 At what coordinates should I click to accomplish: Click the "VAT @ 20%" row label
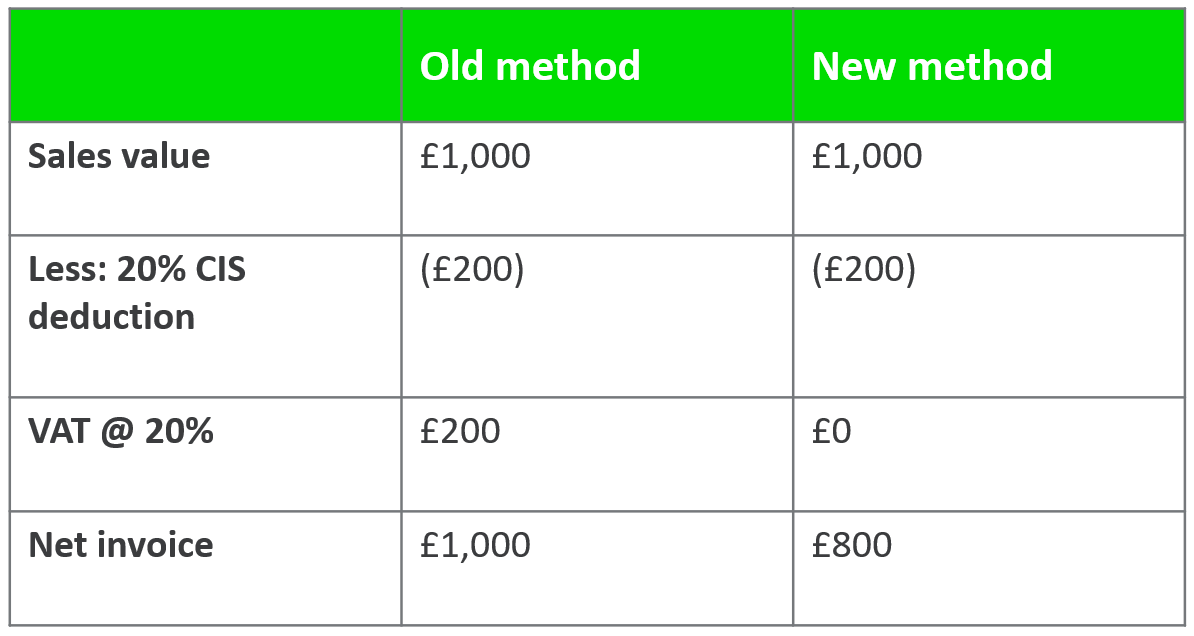(121, 432)
